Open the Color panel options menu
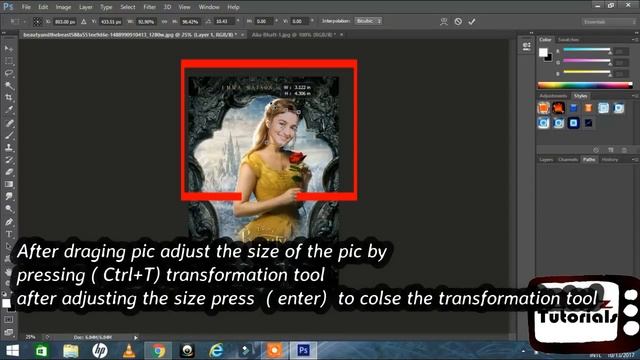The width and height of the screenshot is (640, 360). tap(635, 40)
